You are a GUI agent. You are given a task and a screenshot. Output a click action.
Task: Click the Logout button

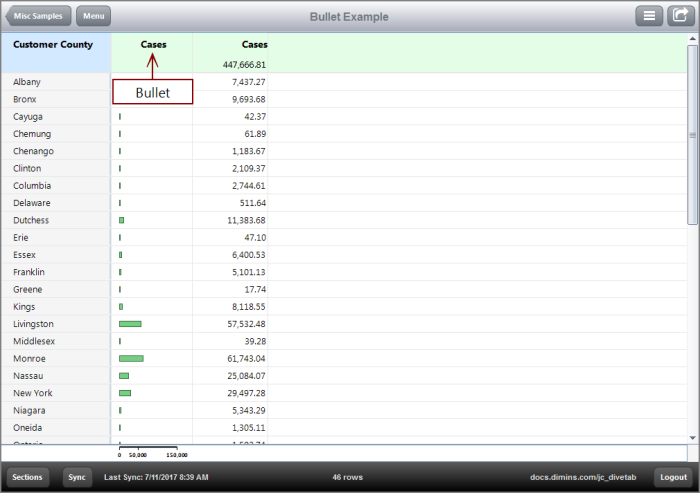pos(673,477)
